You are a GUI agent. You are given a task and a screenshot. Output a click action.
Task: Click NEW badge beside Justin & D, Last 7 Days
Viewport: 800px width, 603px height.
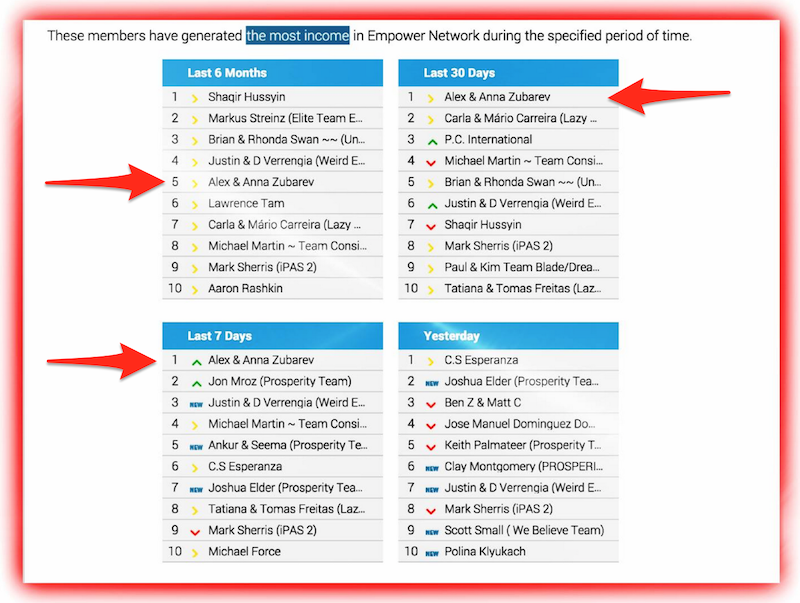(196, 405)
